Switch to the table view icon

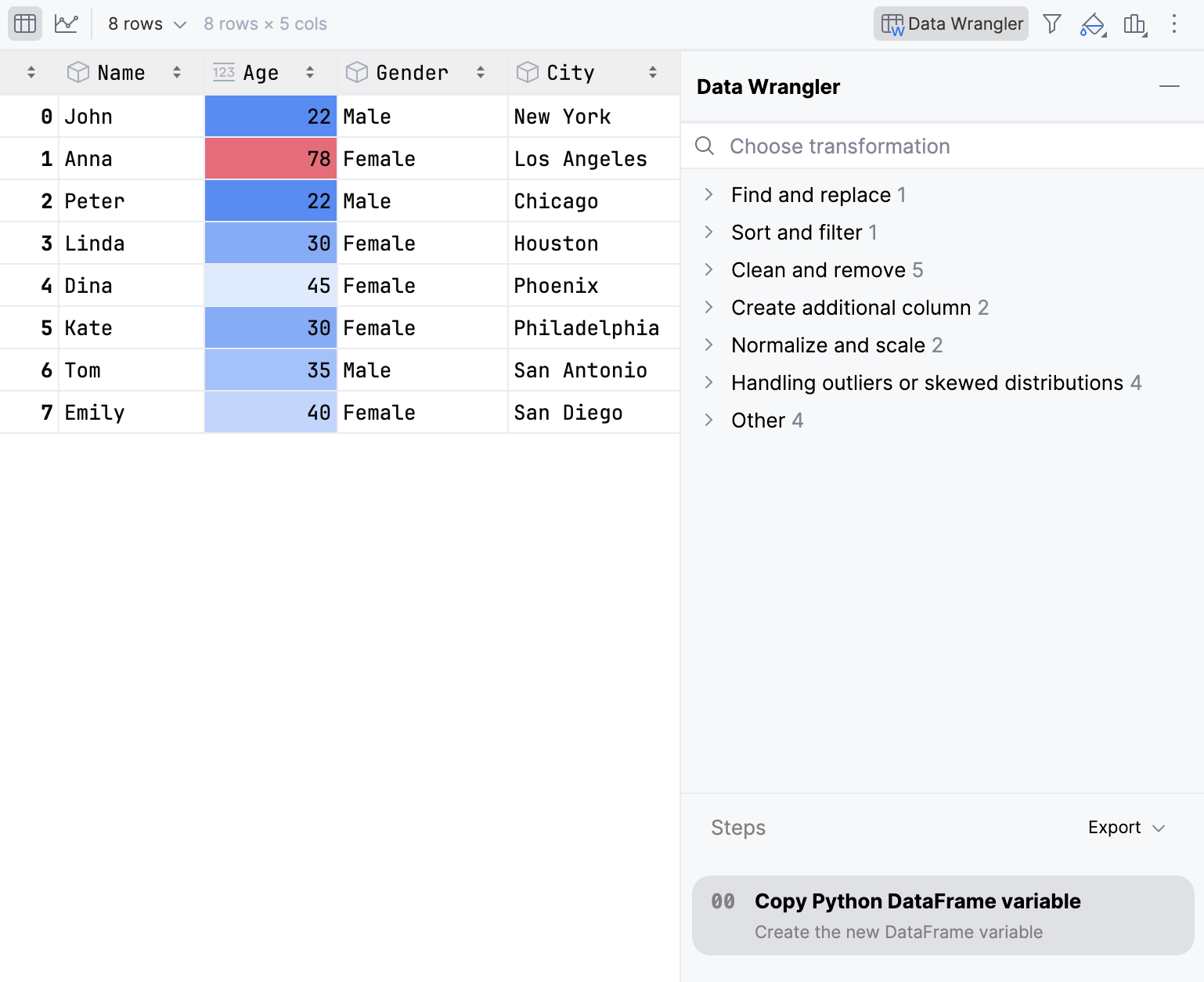[24, 23]
